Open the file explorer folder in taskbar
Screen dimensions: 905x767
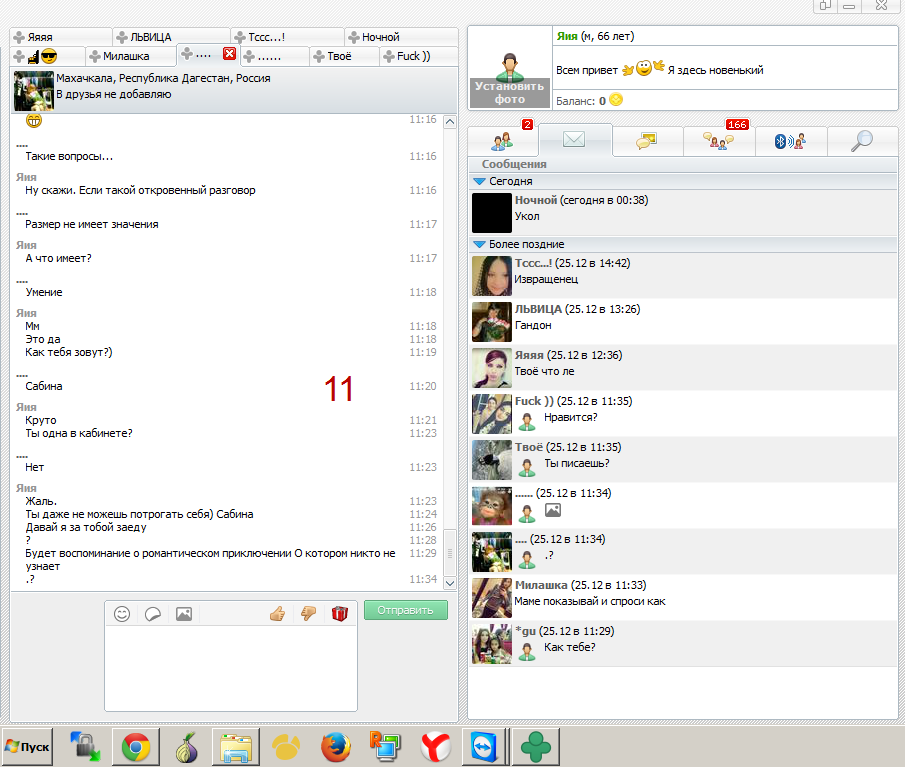tap(235, 747)
